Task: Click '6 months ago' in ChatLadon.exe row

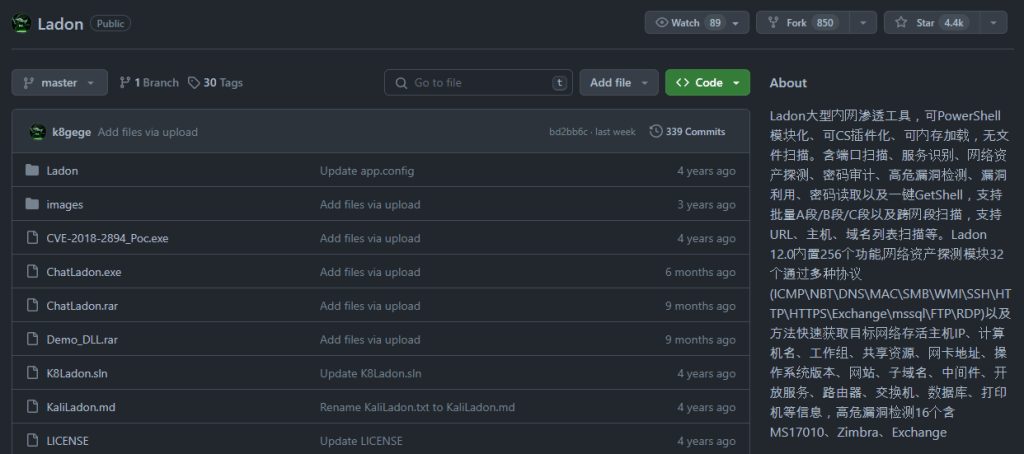Action: point(700,272)
